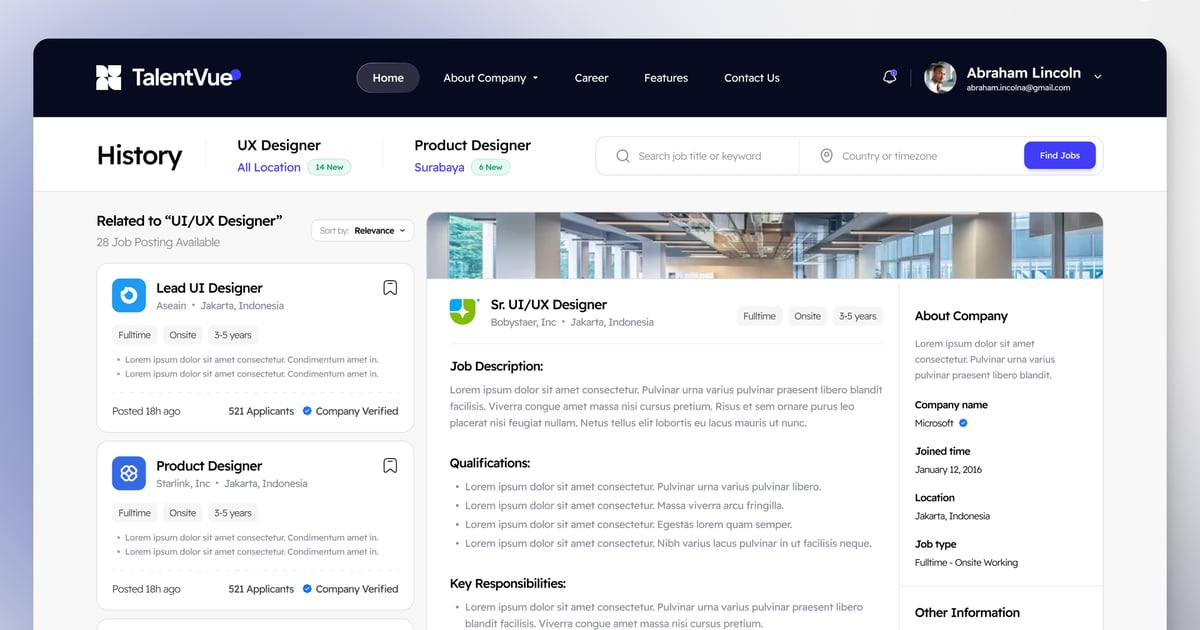
Task: Click 521 Applicants on Product Designer card
Action: [x=261, y=589]
